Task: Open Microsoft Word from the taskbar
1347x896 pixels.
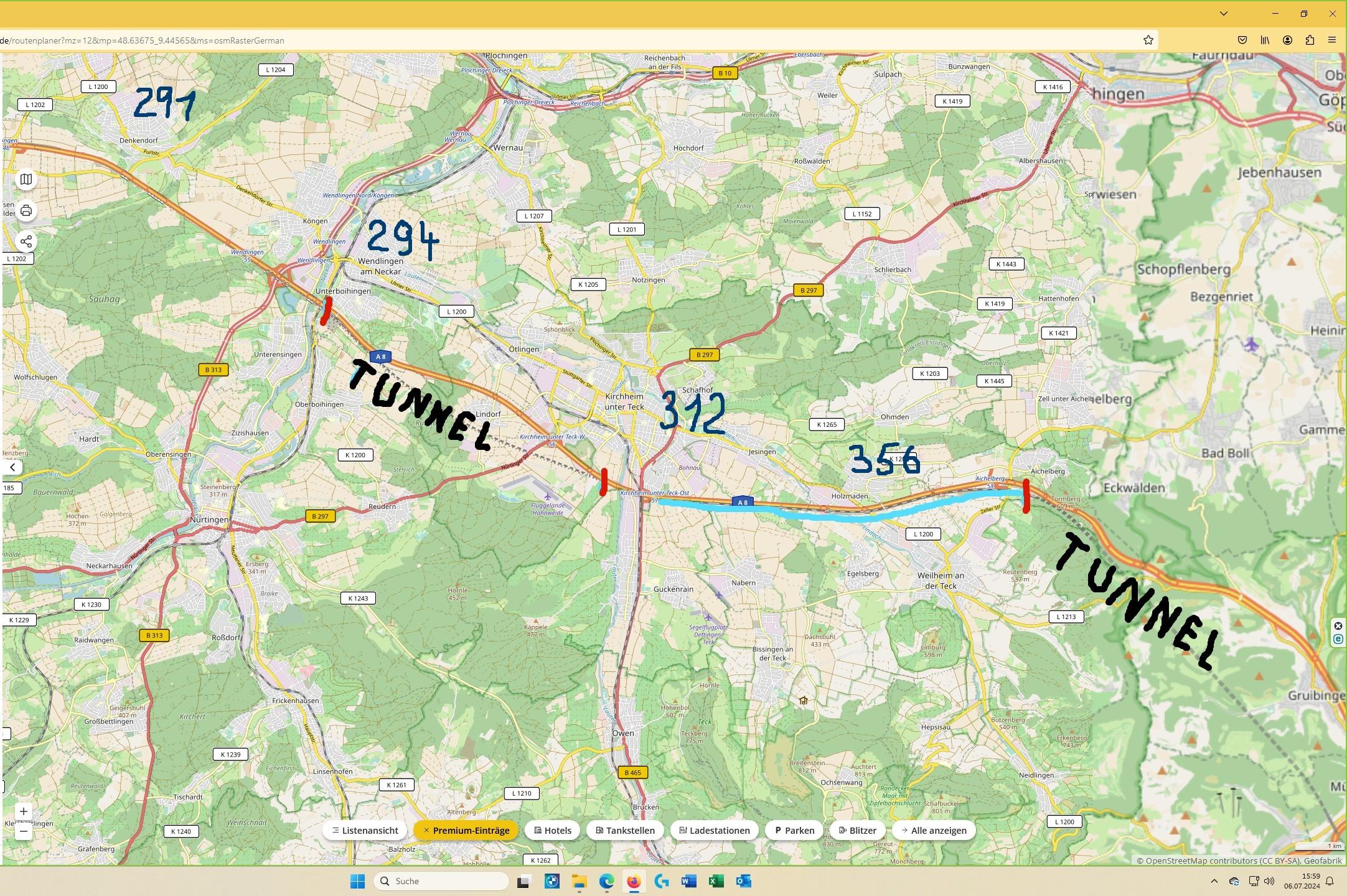Action: pyautogui.click(x=688, y=881)
